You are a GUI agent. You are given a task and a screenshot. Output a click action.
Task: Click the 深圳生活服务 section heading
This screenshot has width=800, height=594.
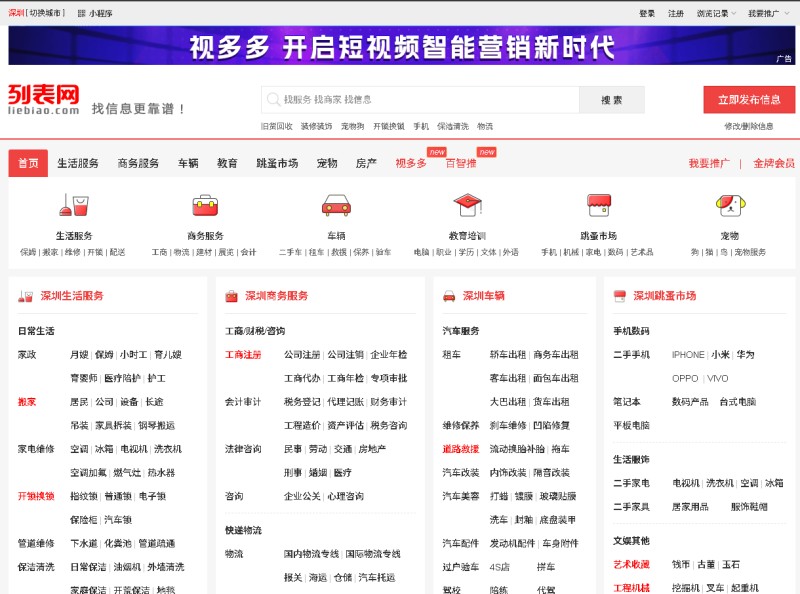click(72, 296)
